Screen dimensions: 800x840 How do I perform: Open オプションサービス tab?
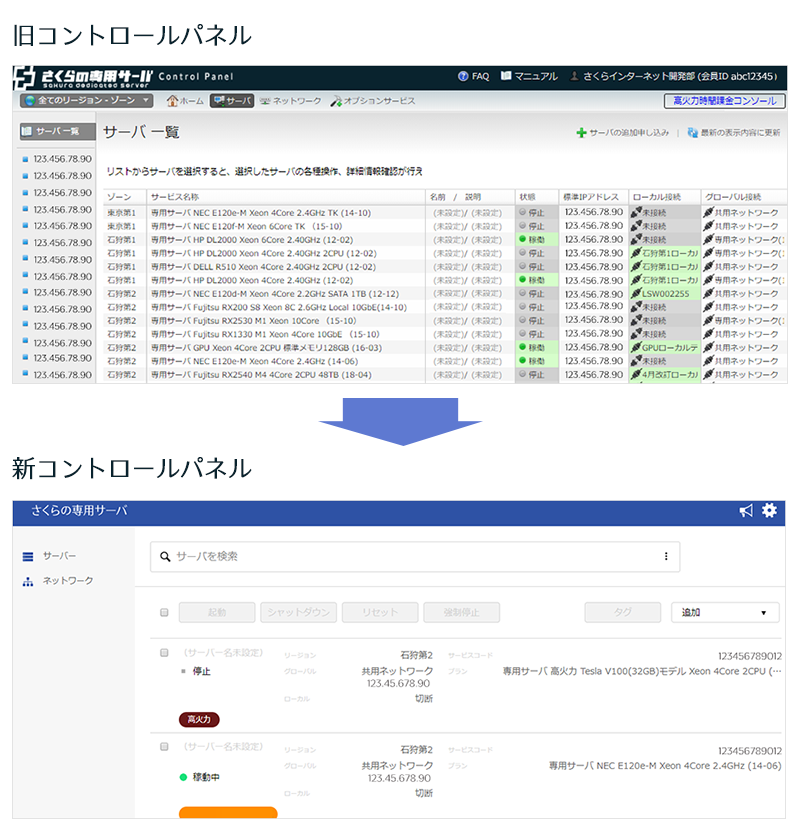373,101
